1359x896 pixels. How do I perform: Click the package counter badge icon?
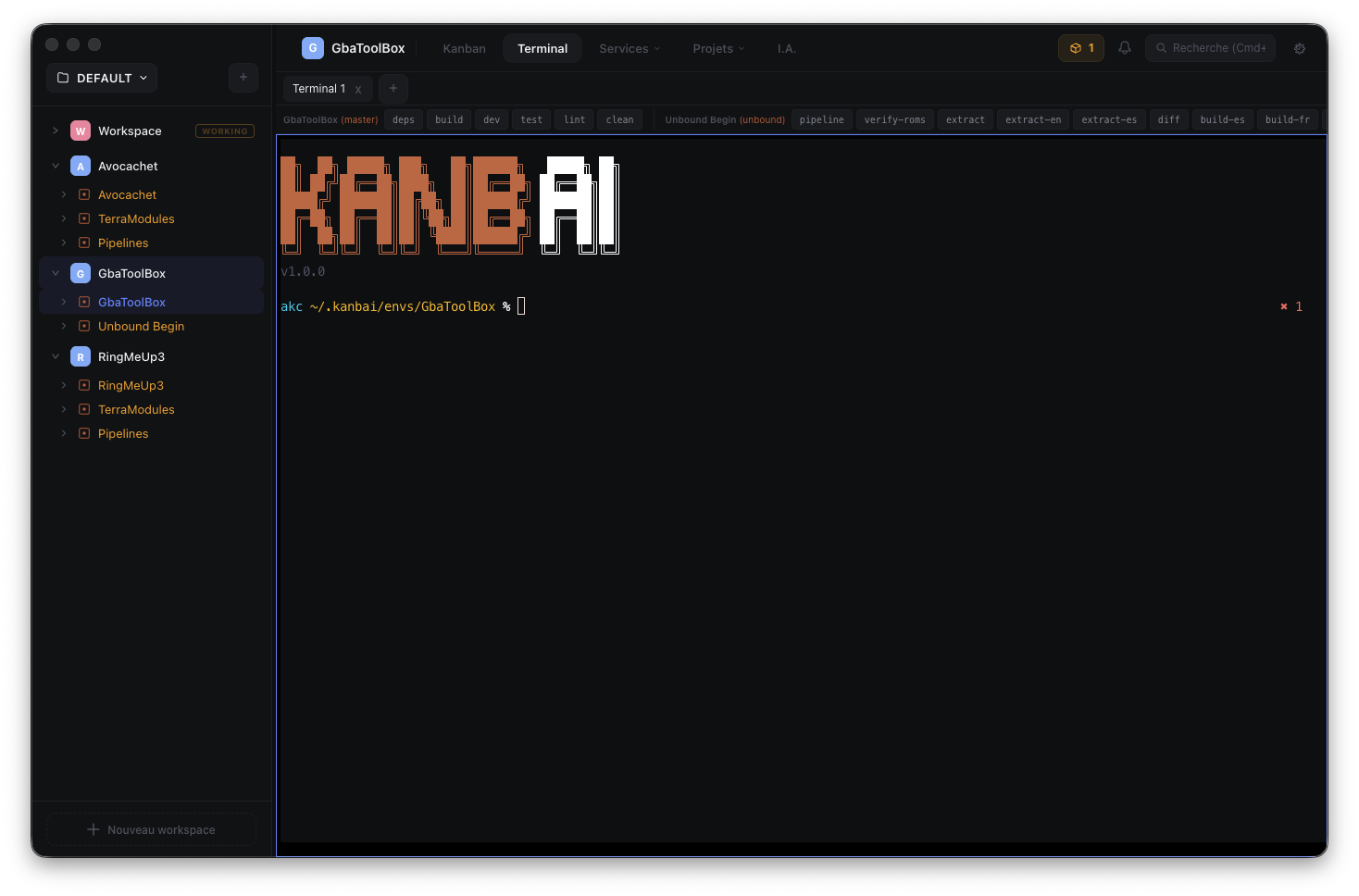coord(1080,48)
